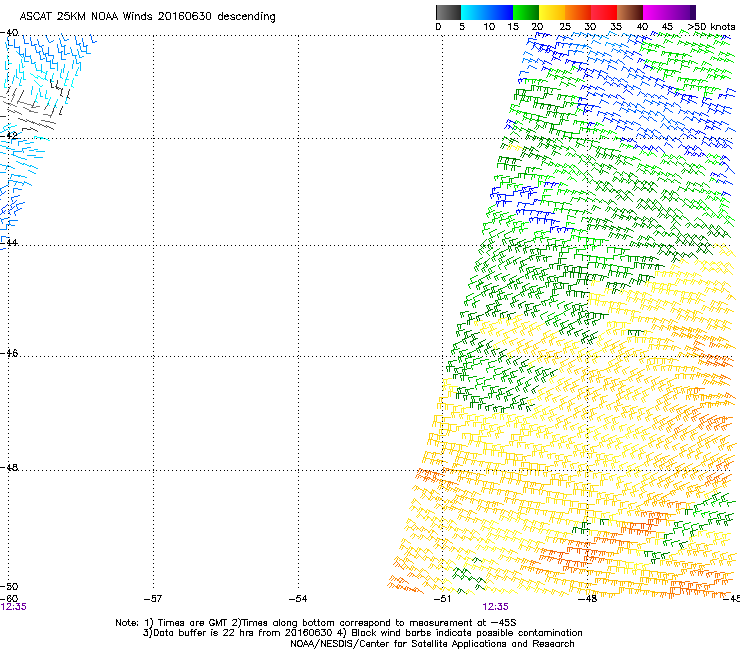Viewport: 740px width, 650px height.
Task: Click the -57 longitude label on bottom axis
Action: click(x=153, y=599)
